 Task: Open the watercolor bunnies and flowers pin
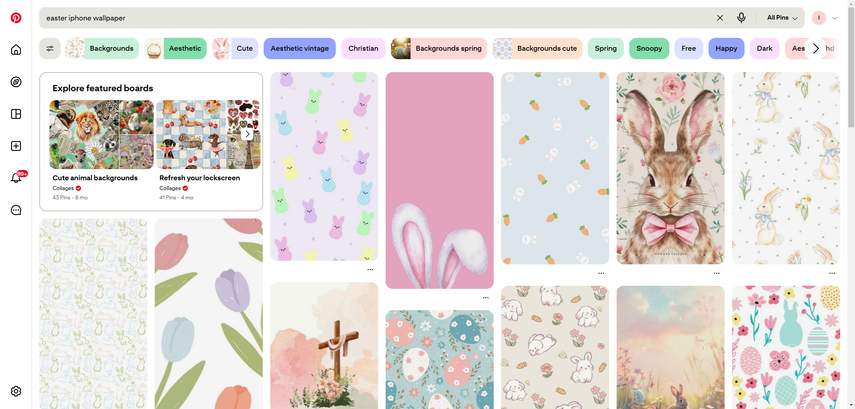tap(786, 169)
